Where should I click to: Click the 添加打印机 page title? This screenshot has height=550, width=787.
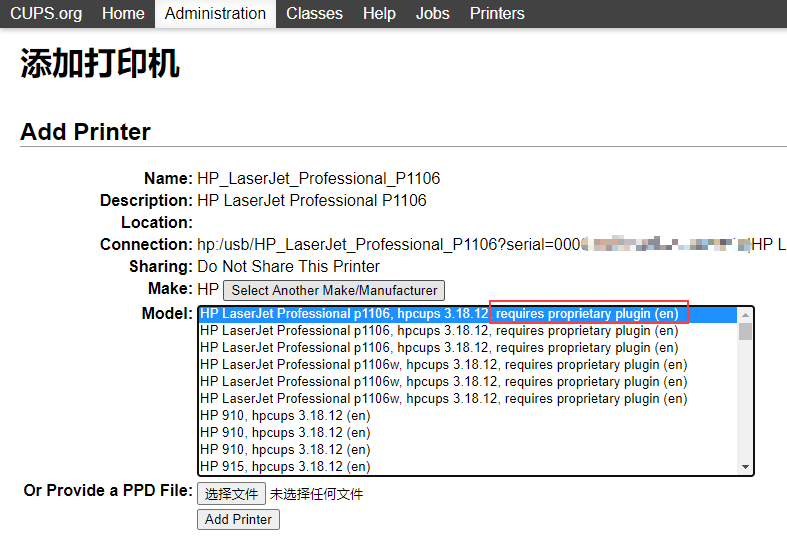pyautogui.click(x=100, y=64)
